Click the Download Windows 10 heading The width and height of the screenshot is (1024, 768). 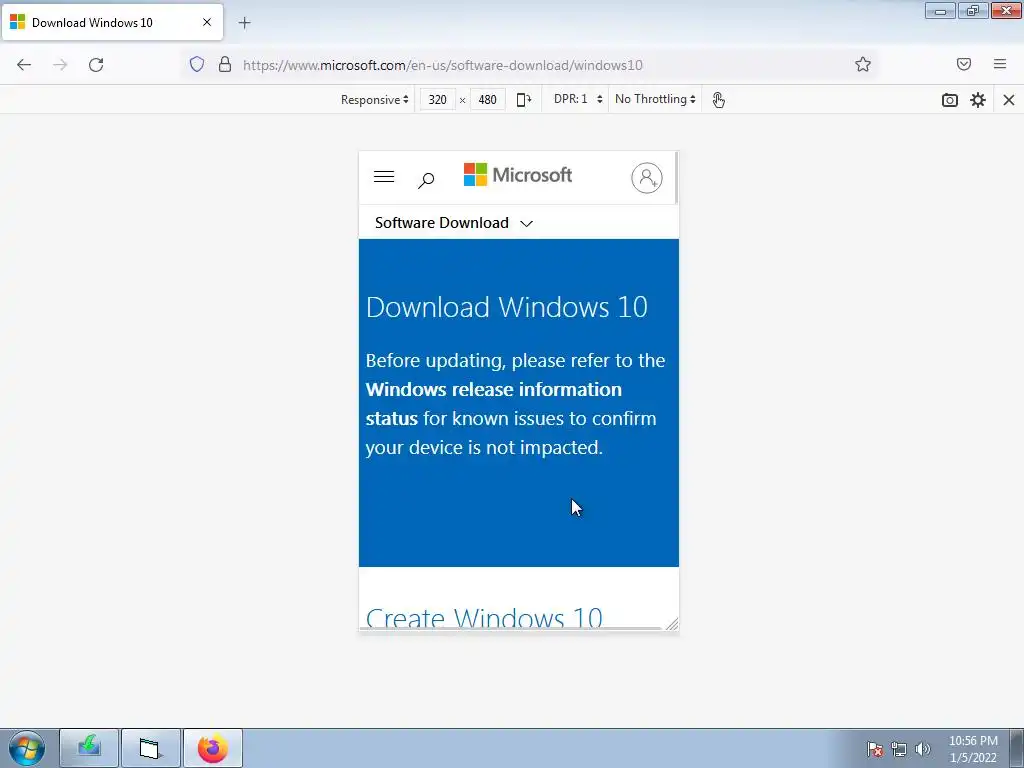506,307
